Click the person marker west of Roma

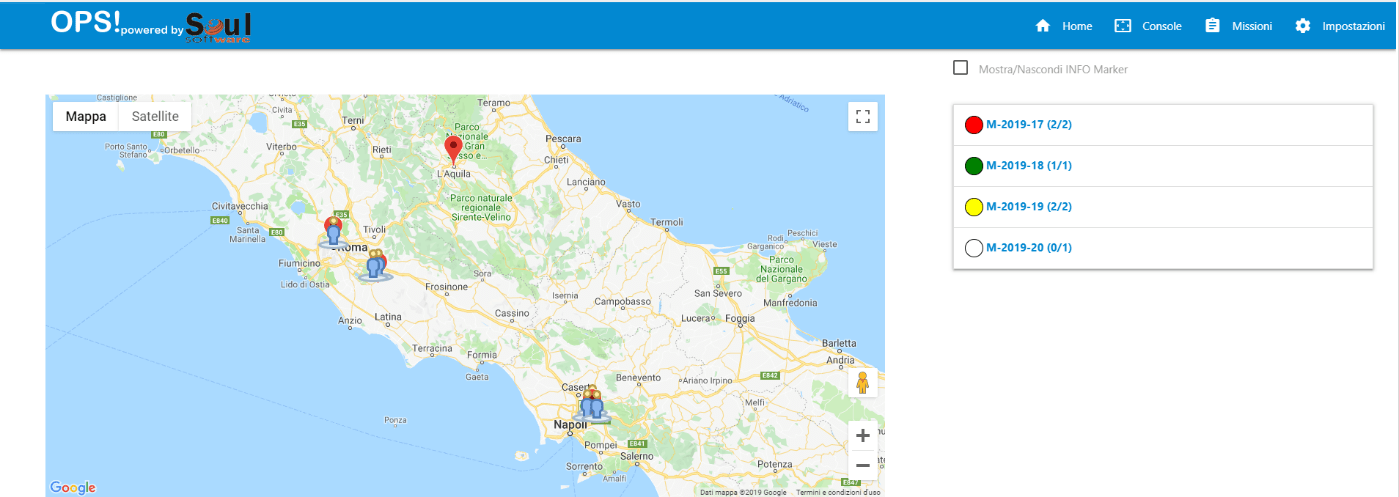(334, 234)
